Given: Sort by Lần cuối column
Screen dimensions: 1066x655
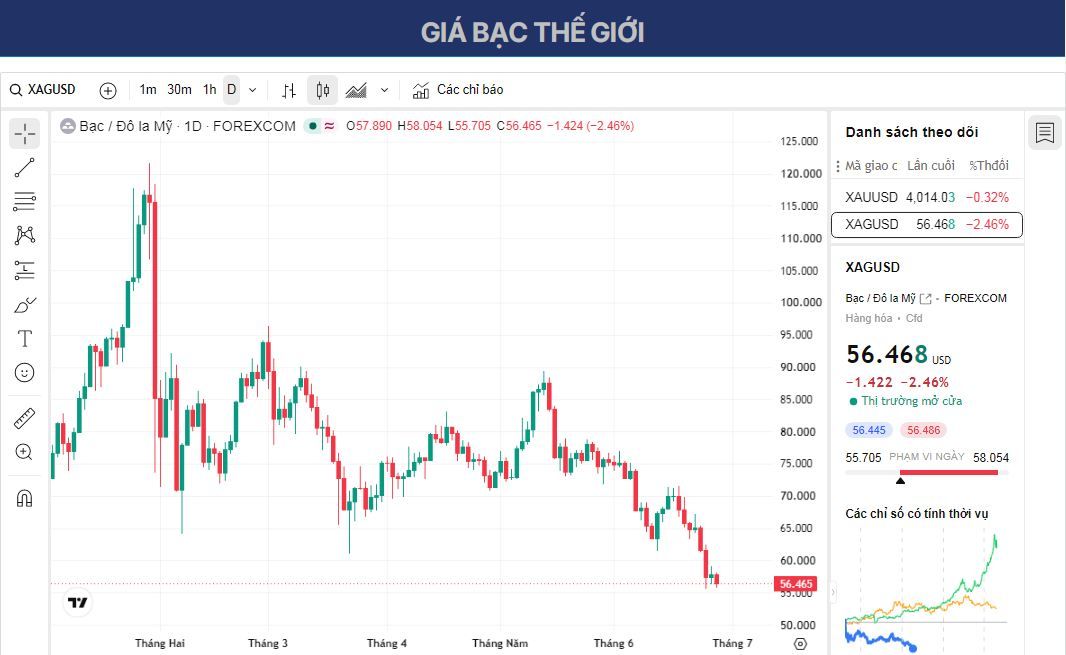Looking at the screenshot, I should pyautogui.click(x=931, y=165).
